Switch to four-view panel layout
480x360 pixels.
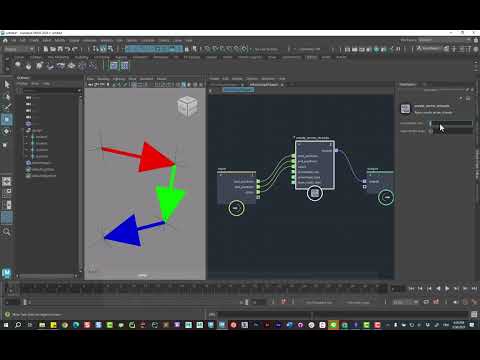pyautogui.click(x=7, y=192)
